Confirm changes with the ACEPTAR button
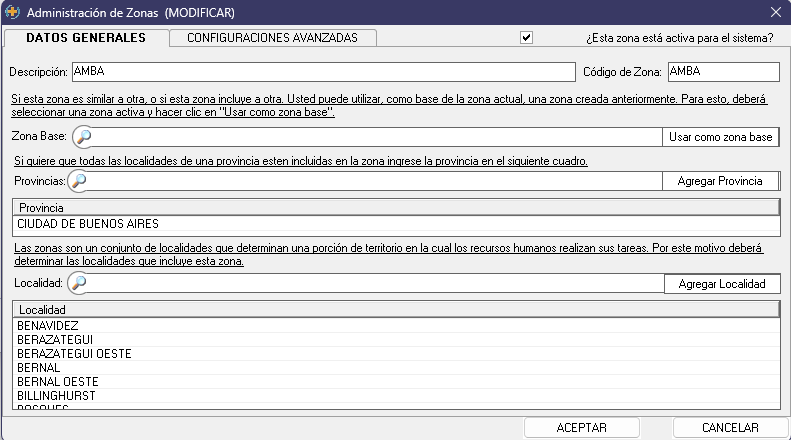Image resolution: width=791 pixels, height=440 pixels. click(581, 427)
